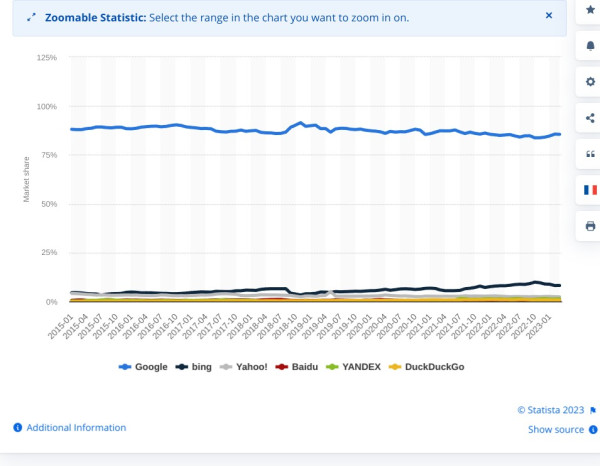Screen dimensions: 600x466
Task: Toggle DuckDuckGo series in chart legend
Action: pos(426,367)
